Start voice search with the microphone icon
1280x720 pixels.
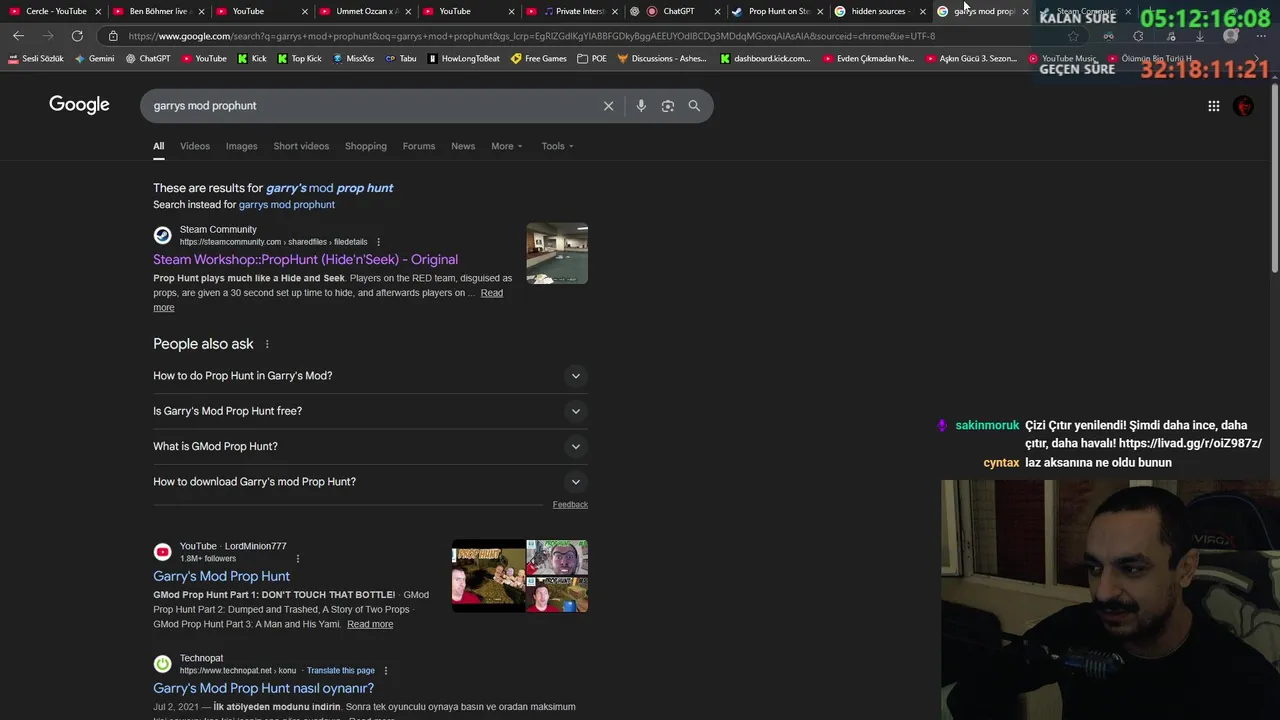641,106
